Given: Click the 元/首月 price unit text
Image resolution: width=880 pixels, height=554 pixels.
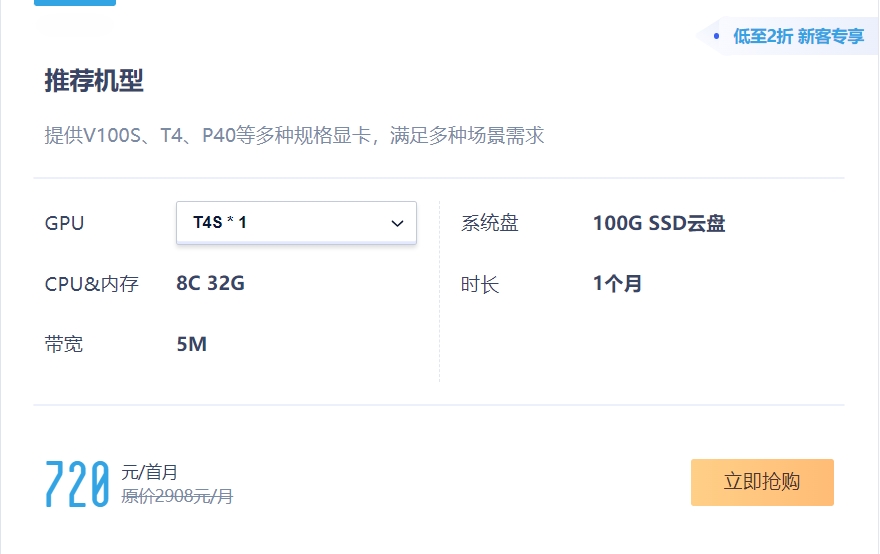Looking at the screenshot, I should click(x=149, y=473).
